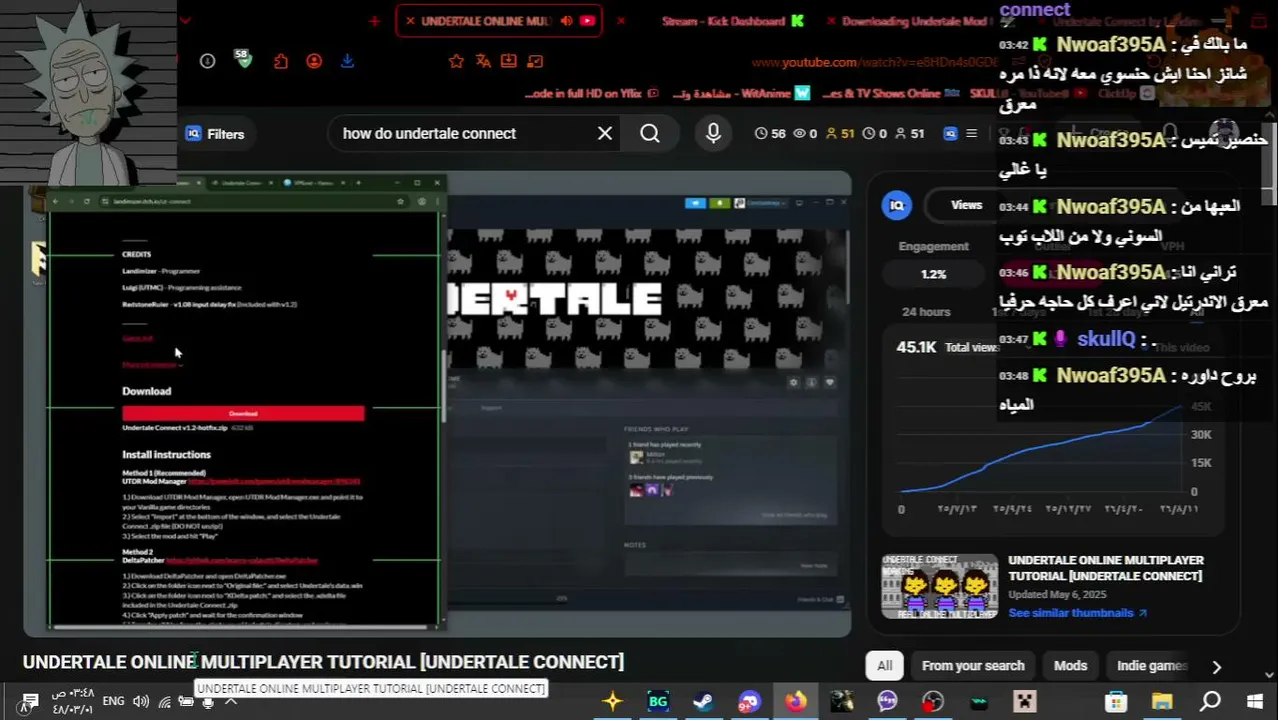Click the 1.2% engagement value
The height and width of the screenshot is (720, 1278).
click(x=933, y=274)
